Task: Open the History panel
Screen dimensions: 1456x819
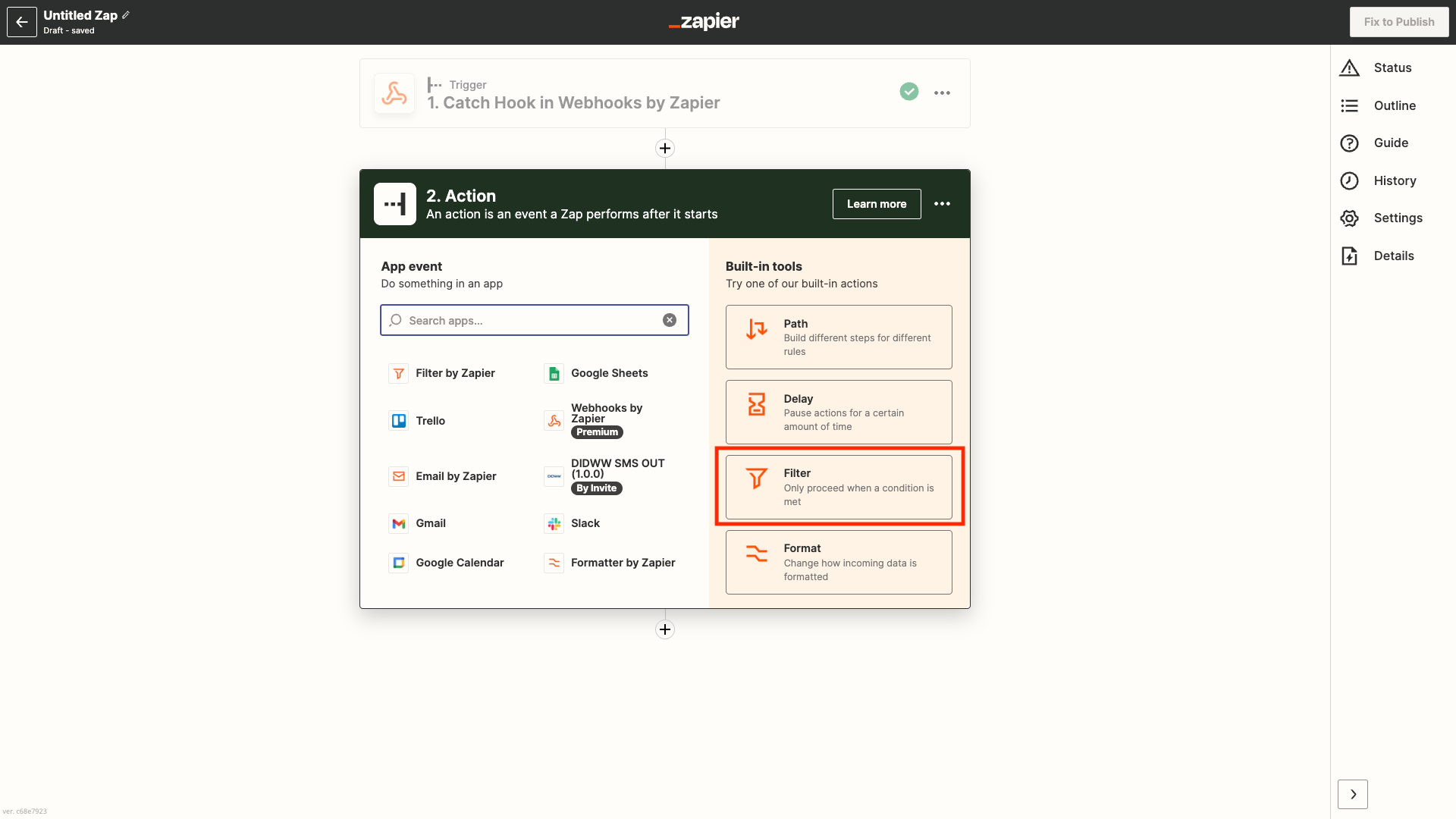Action: pos(1378,180)
